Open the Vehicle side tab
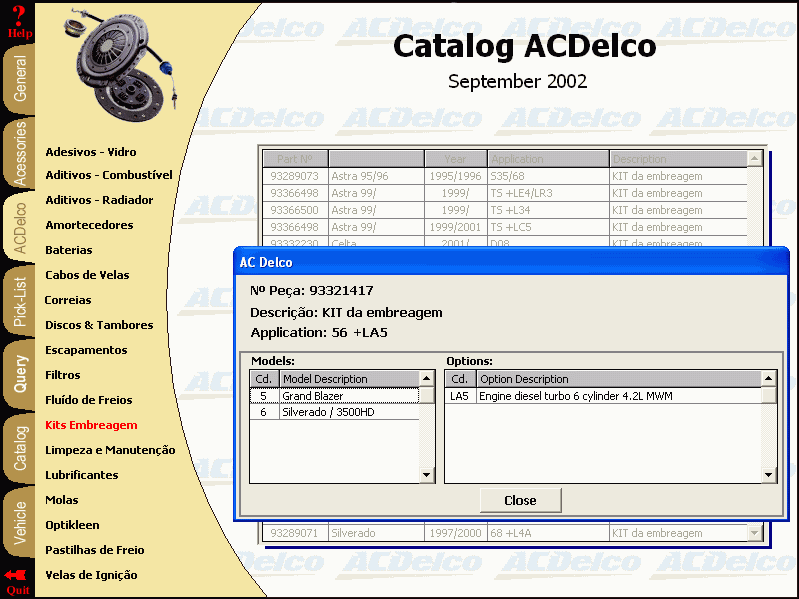The width and height of the screenshot is (799, 599). click(19, 523)
